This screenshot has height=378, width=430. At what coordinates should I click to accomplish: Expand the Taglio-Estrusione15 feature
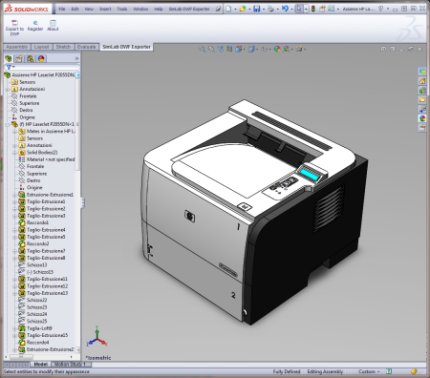(14, 335)
